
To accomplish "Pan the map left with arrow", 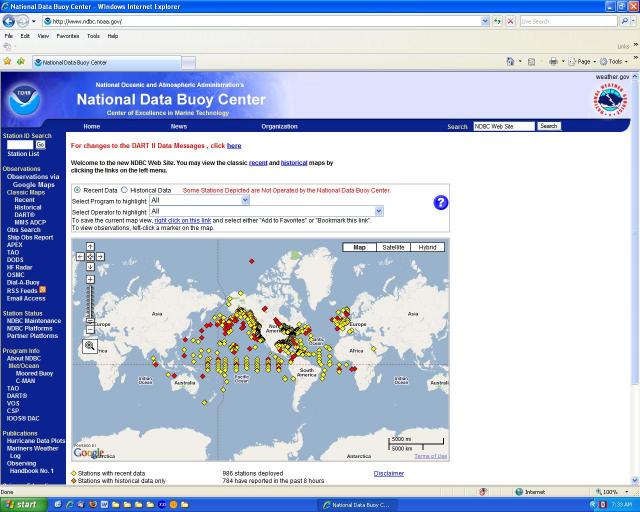I will pyautogui.click(x=80, y=256).
